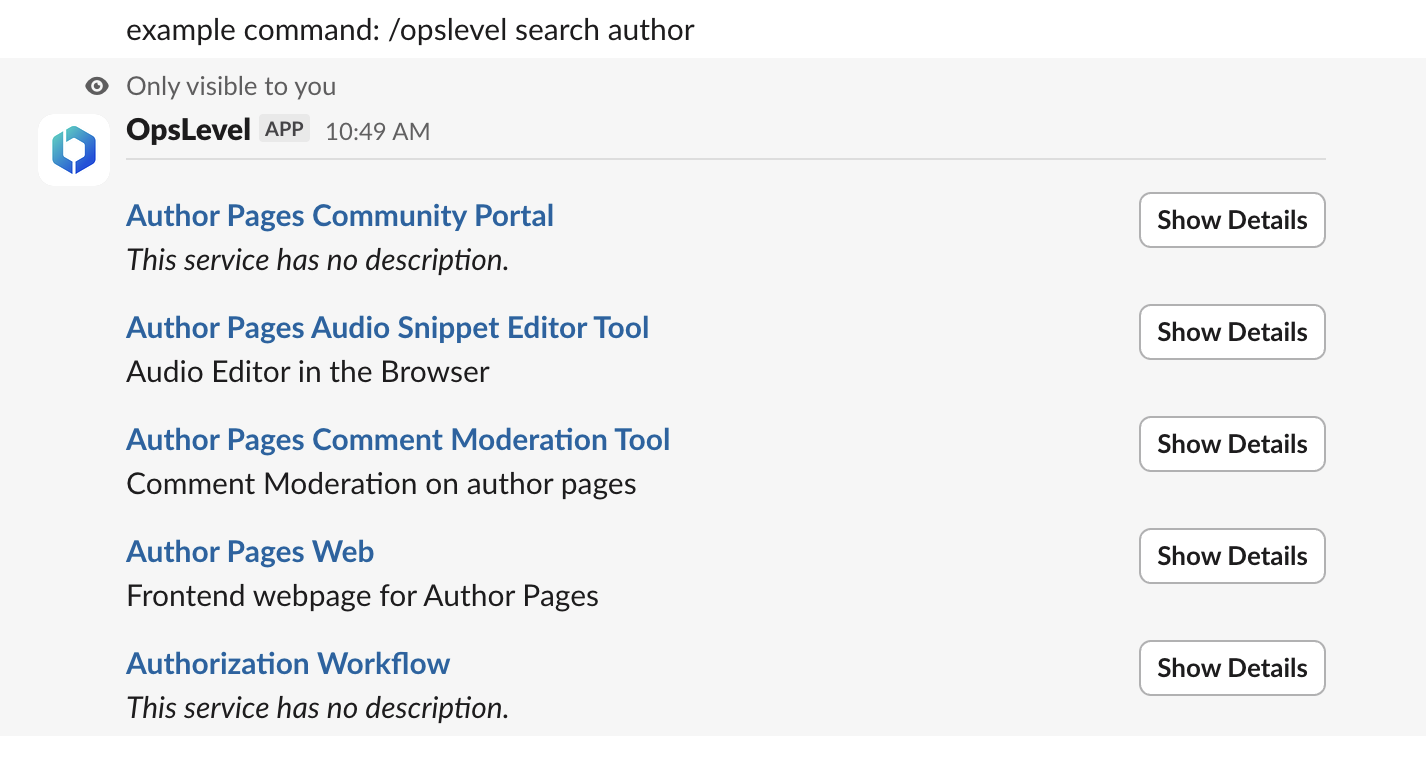This screenshot has width=1426, height=764.
Task: Click the 'no description' text under Community Portal
Action: coord(318,260)
